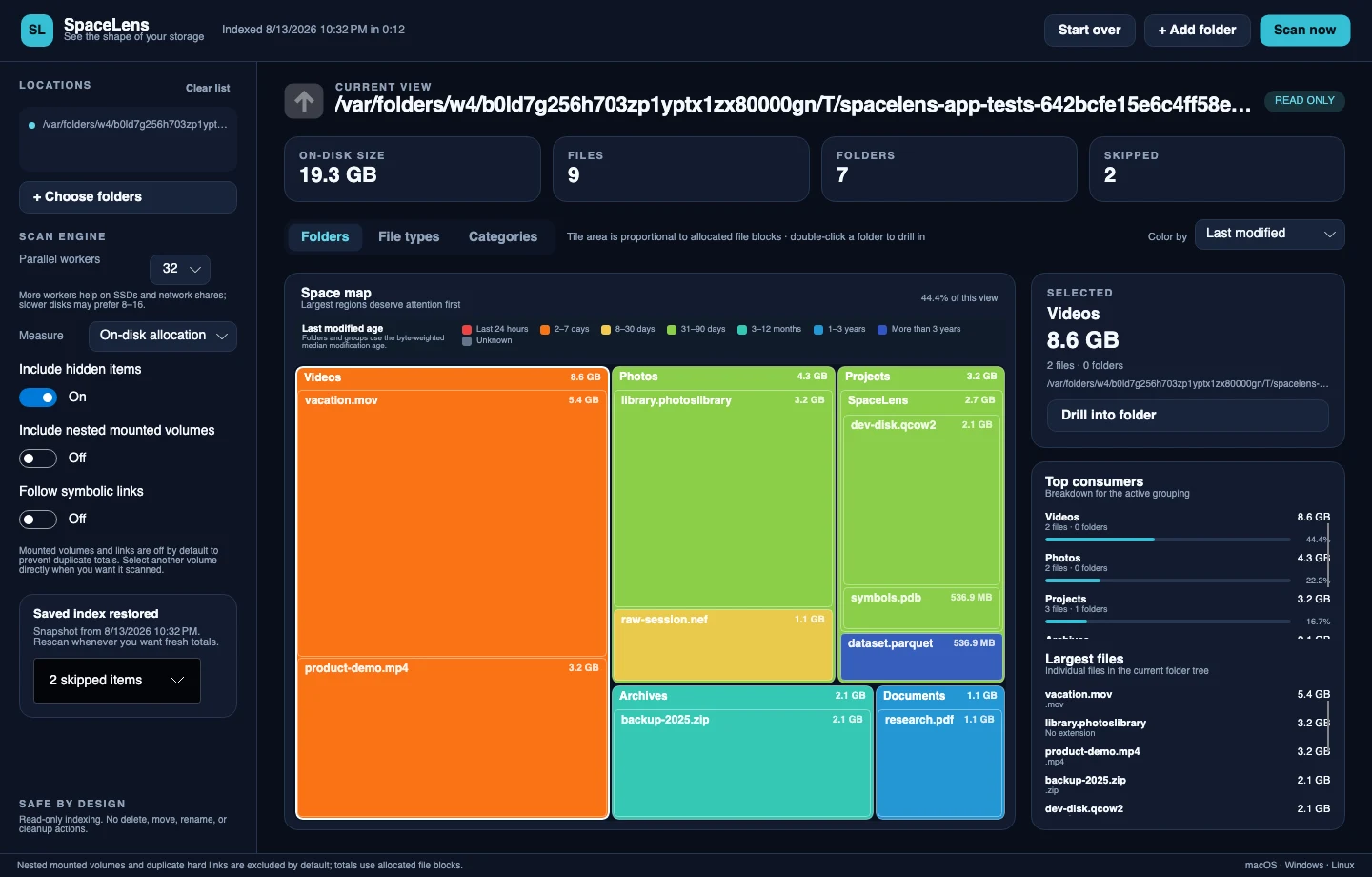This screenshot has width=1372, height=877.
Task: Click library.photoslibrary in Largest files
Action: pos(1187,727)
